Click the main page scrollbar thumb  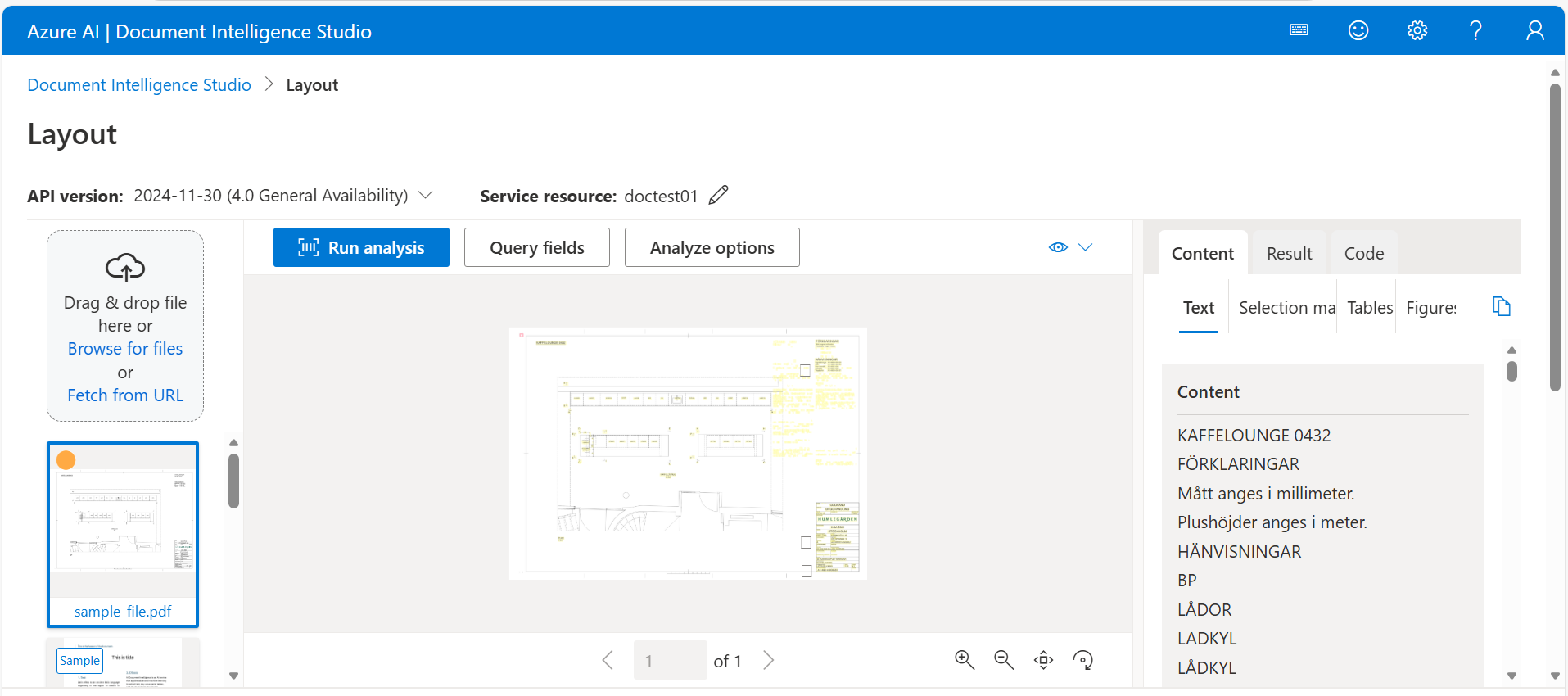1555,237
